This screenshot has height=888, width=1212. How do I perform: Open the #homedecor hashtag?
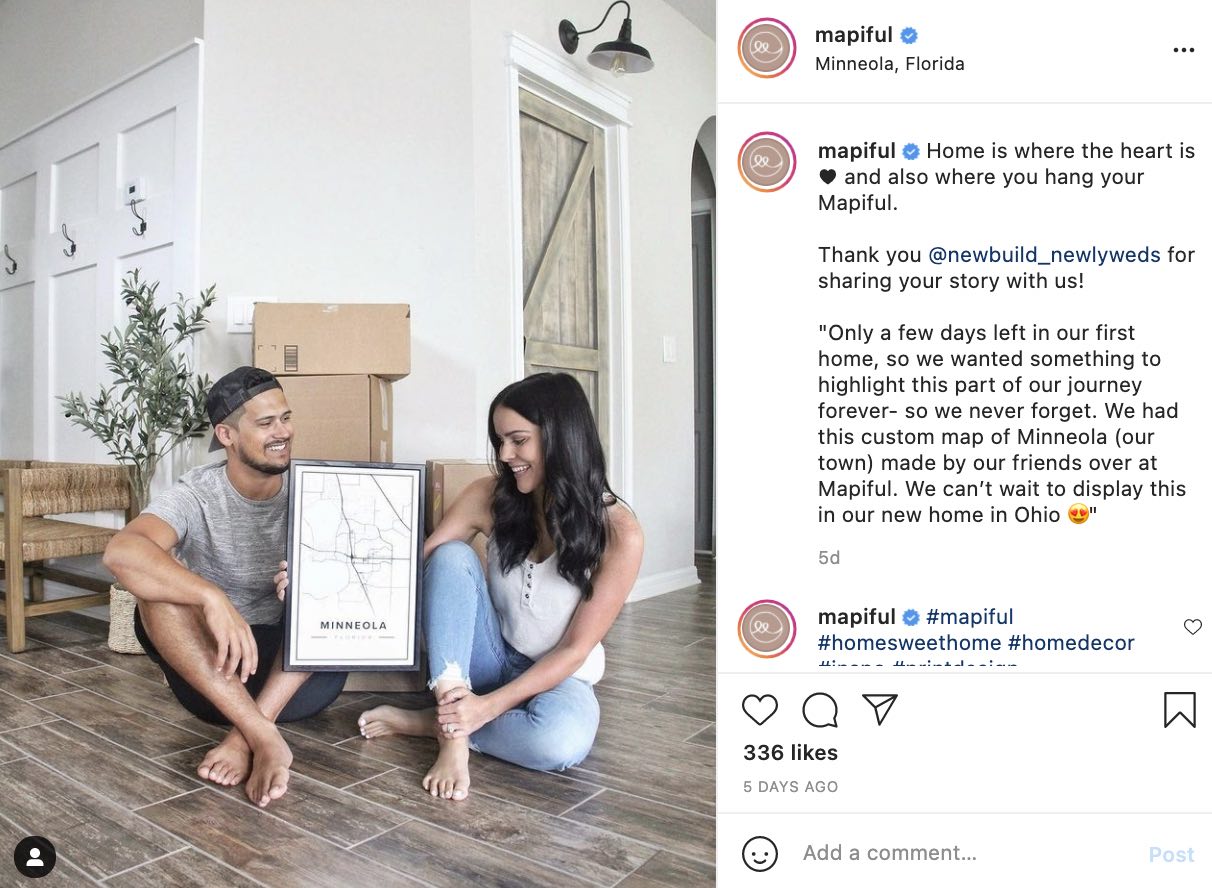[x=1071, y=643]
